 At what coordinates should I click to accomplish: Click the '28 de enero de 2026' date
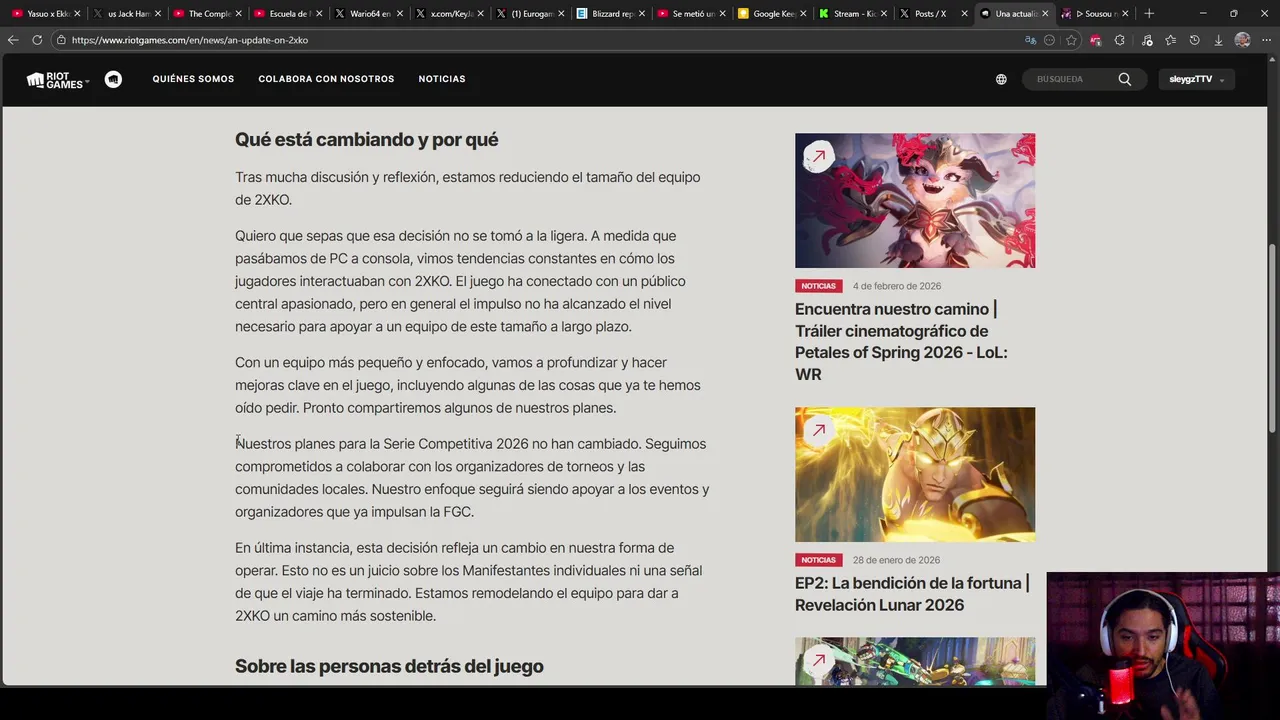[x=896, y=560]
